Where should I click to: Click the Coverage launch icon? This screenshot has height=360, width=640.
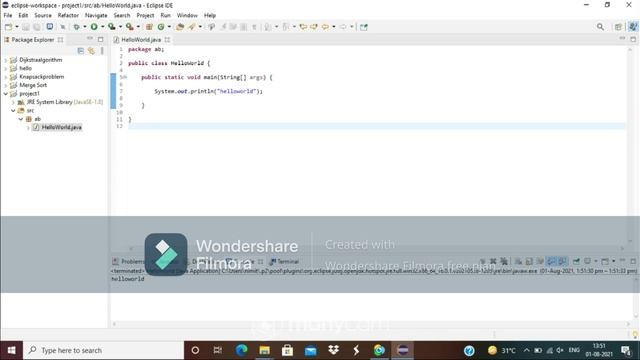pos(111,27)
